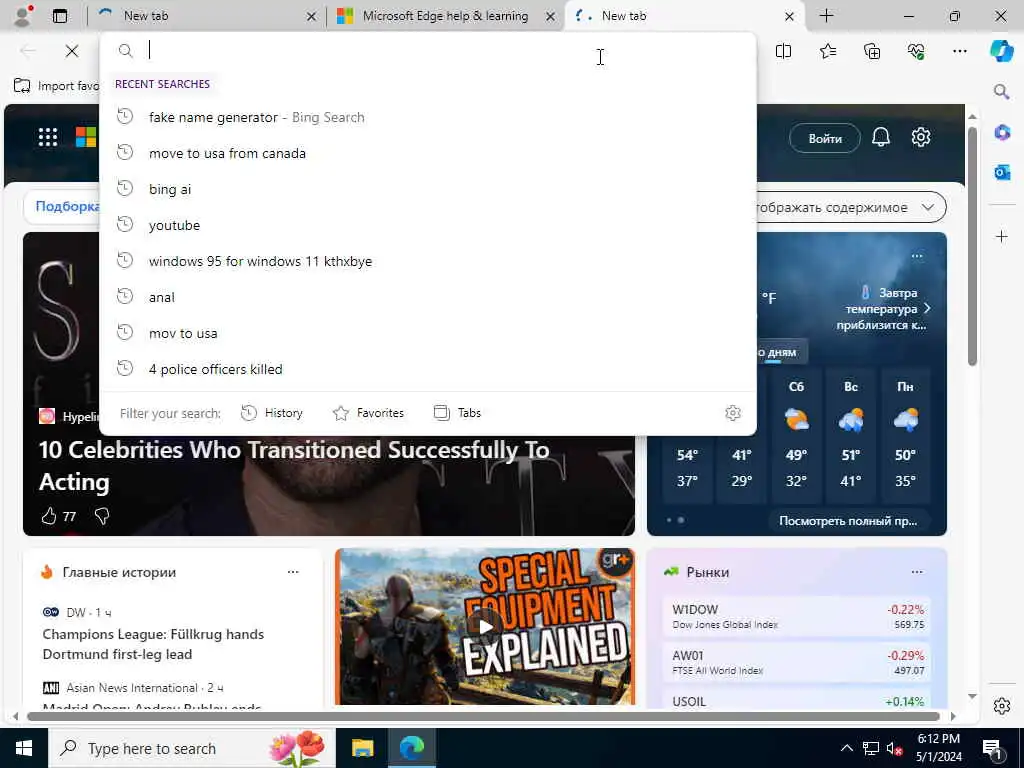Screen dimensions: 1024x768
Task: Click the vertical page scrollbar thumb
Action: pos(972,246)
